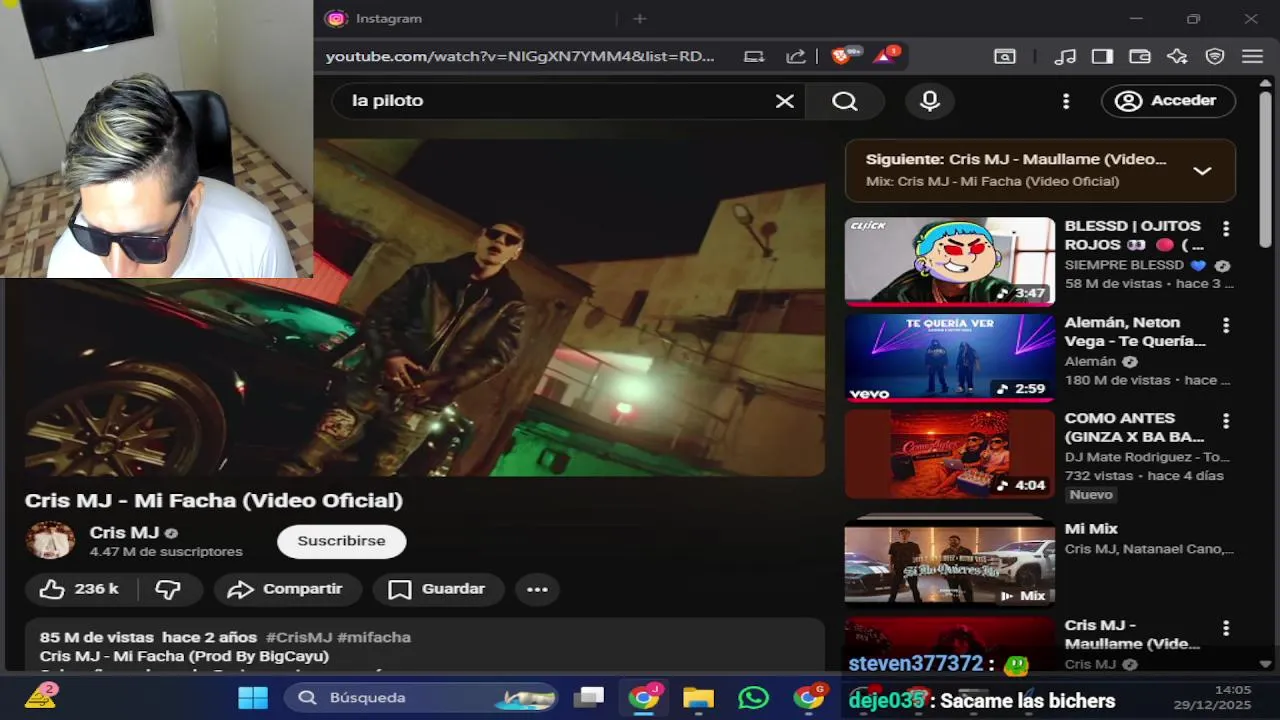
Task: Click the YouTube search magnifier button
Action: tap(845, 101)
